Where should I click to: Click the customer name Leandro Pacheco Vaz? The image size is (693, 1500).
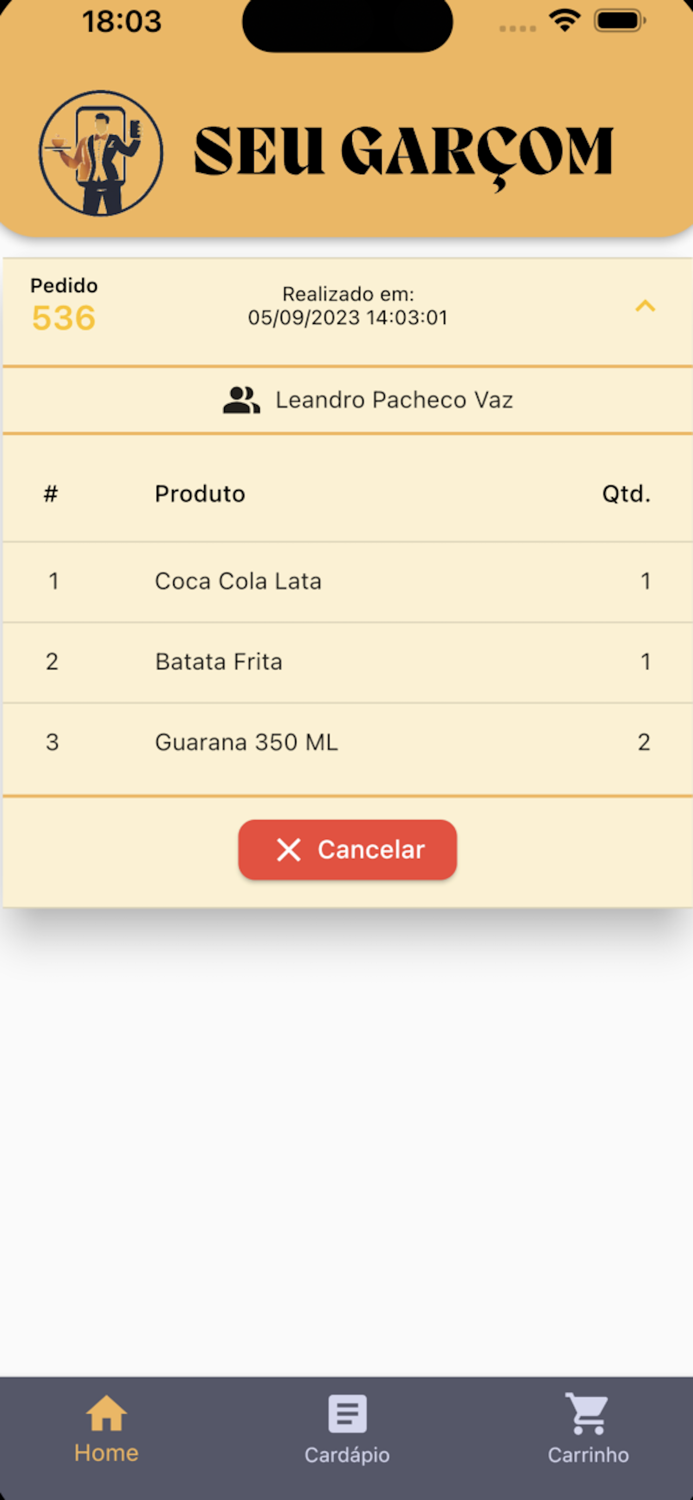[x=394, y=399]
